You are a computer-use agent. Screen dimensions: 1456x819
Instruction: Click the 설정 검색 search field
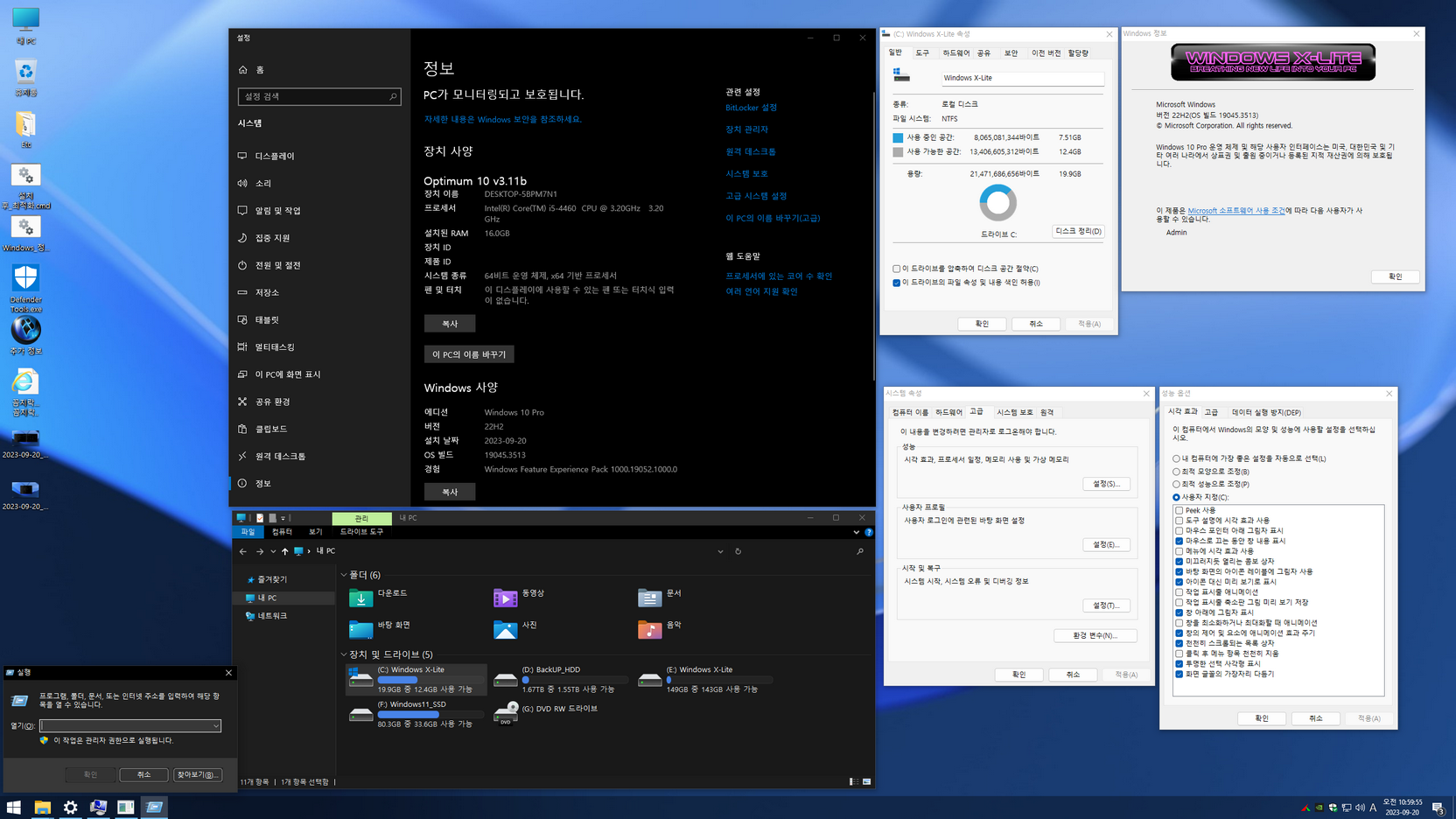pyautogui.click(x=319, y=96)
